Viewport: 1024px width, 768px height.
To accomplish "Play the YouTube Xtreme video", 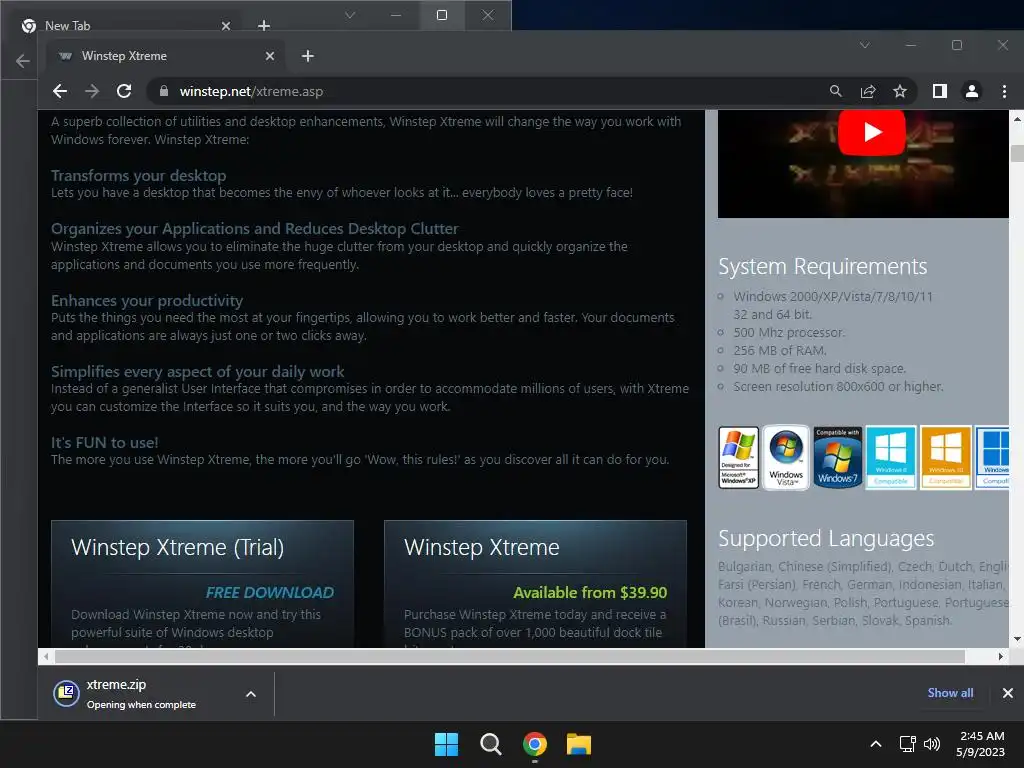I will click(871, 133).
